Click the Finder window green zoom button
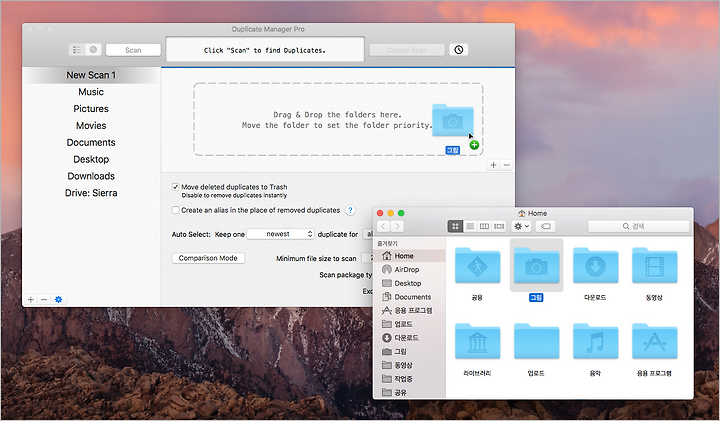The image size is (720, 421). (x=401, y=213)
